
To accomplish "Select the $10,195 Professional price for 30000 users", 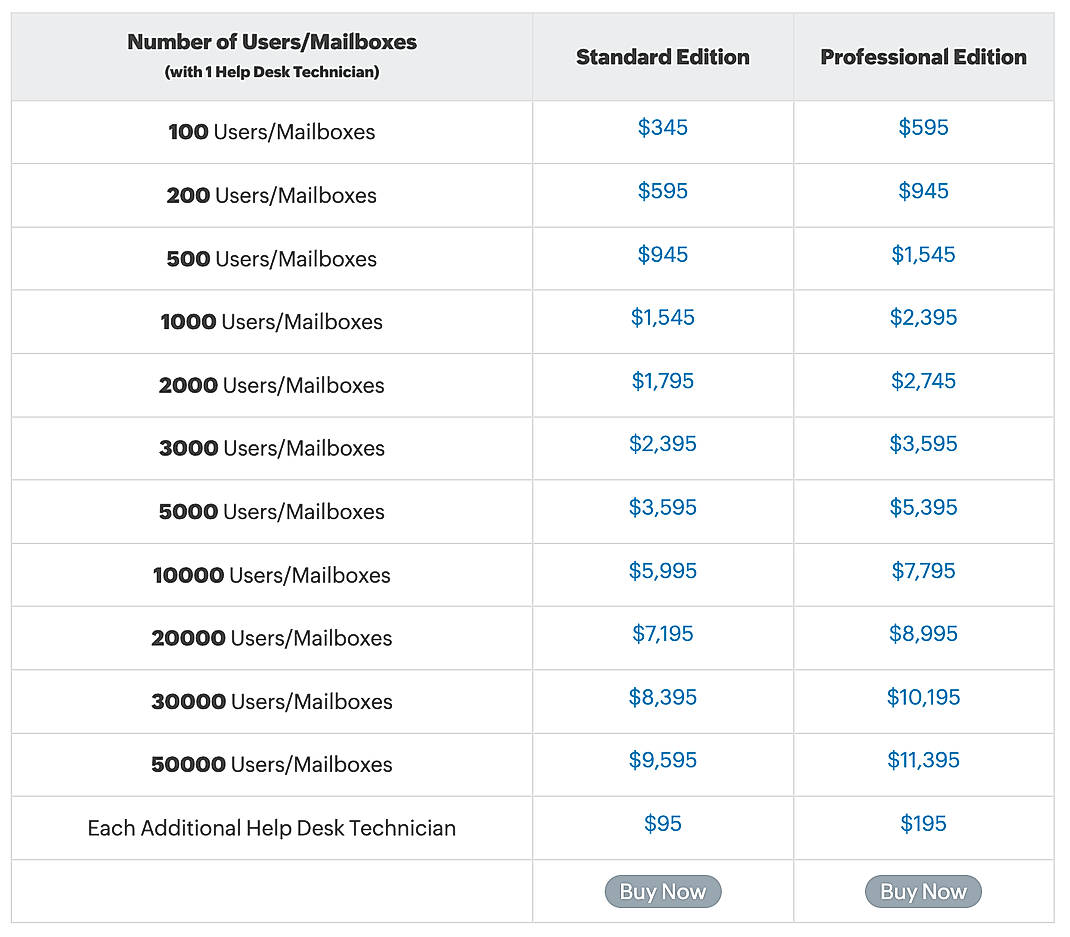I will coord(923,697).
